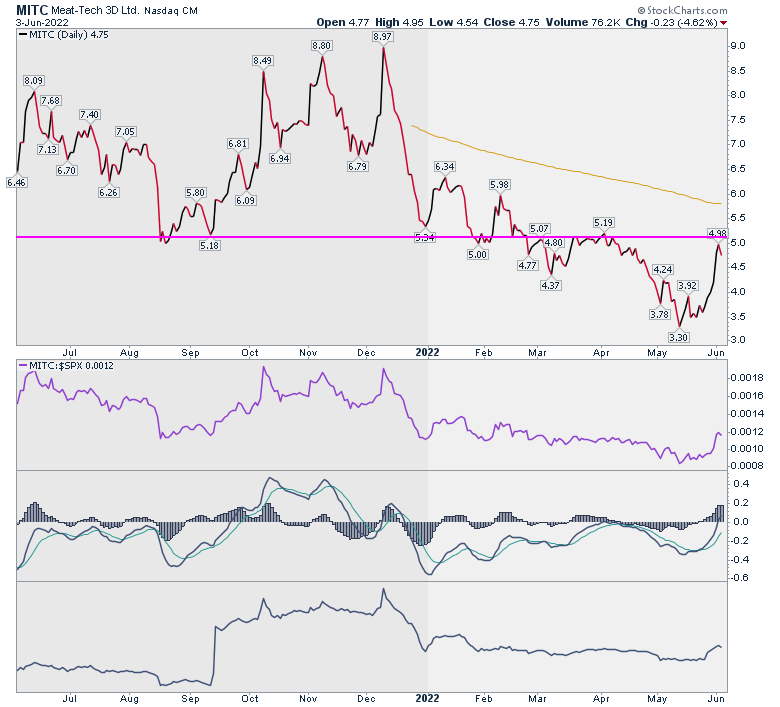Click the 6.46 starting price label
The width and height of the screenshot is (780, 707).
(16, 183)
